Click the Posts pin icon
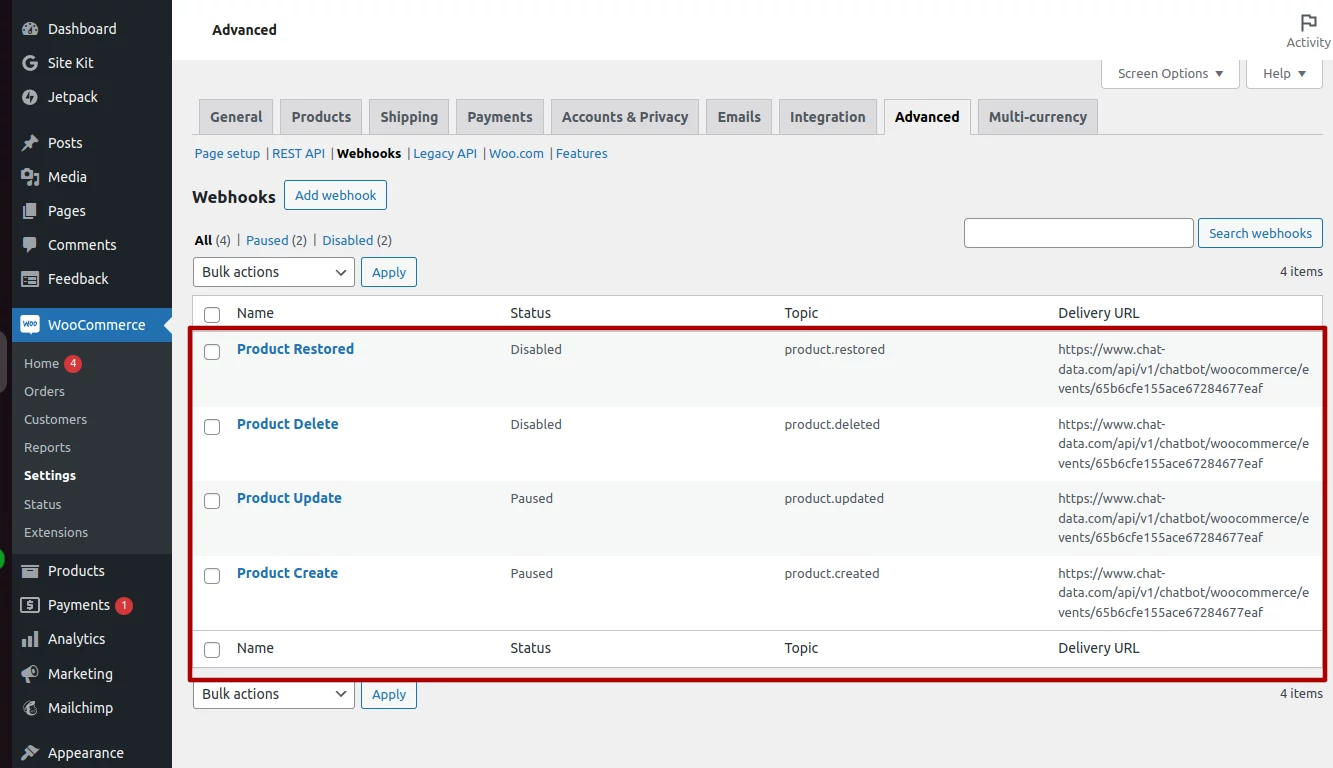The height and width of the screenshot is (768, 1333). click(x=30, y=143)
